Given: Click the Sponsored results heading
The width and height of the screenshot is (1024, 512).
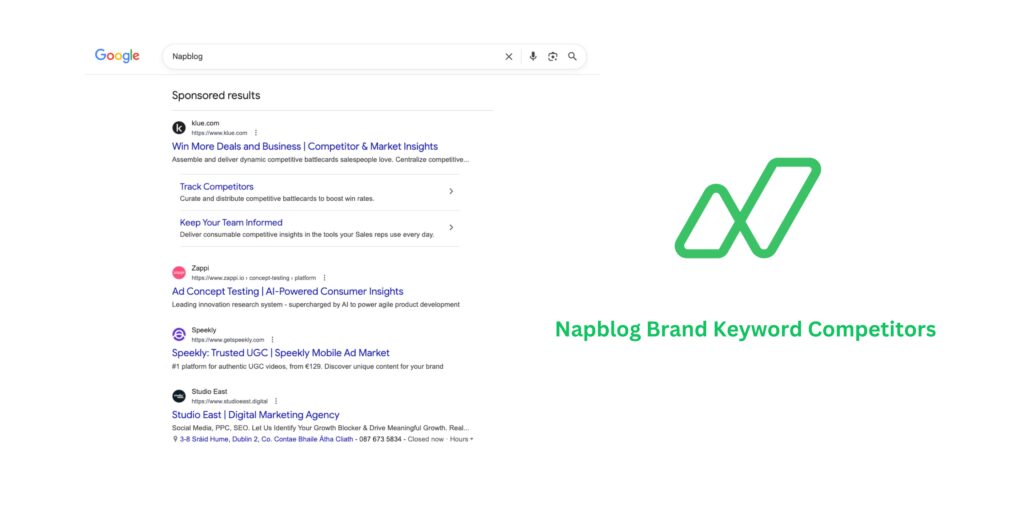Looking at the screenshot, I should 216,95.
